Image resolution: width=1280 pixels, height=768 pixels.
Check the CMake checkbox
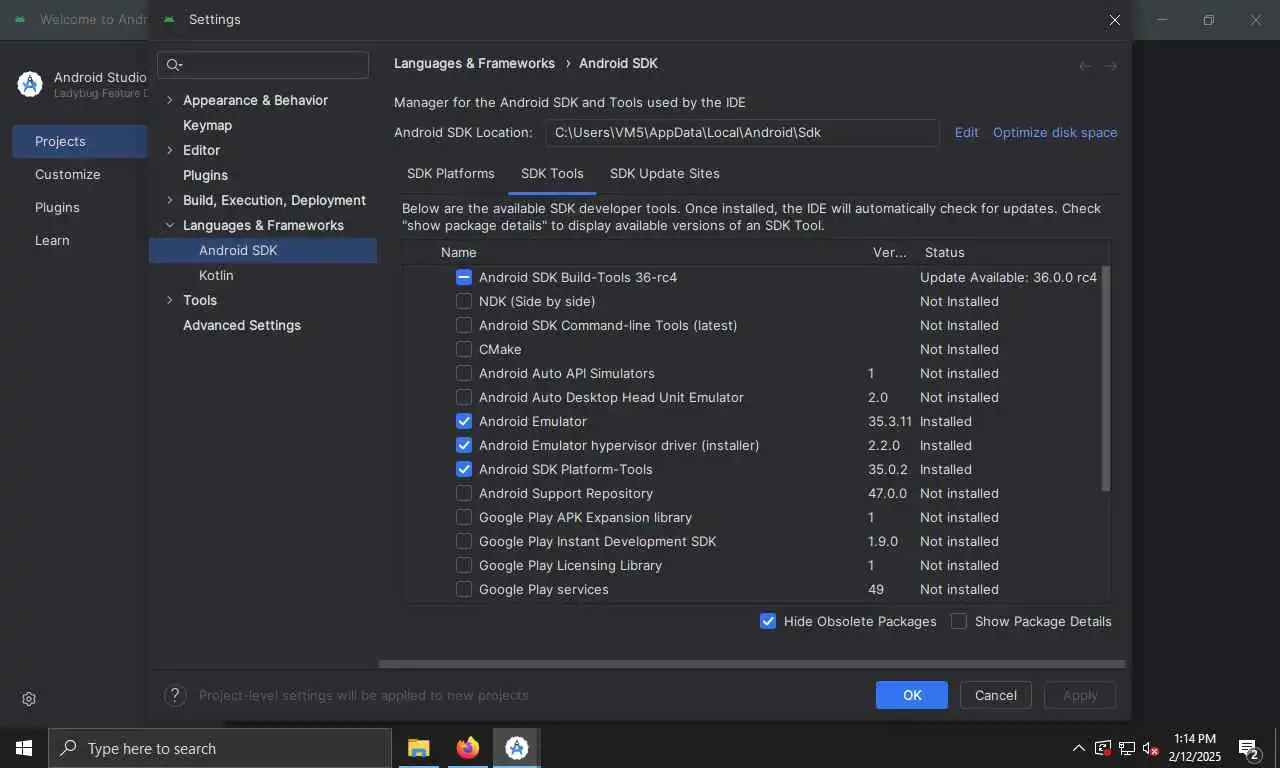point(464,349)
